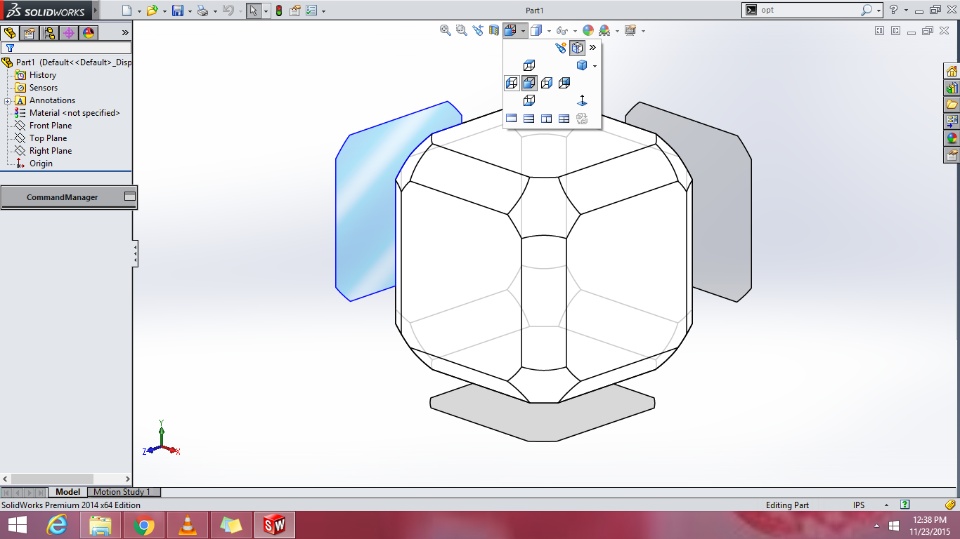The width and height of the screenshot is (960, 539).
Task: Open the Design Library tab on right
Action: pos(951,88)
